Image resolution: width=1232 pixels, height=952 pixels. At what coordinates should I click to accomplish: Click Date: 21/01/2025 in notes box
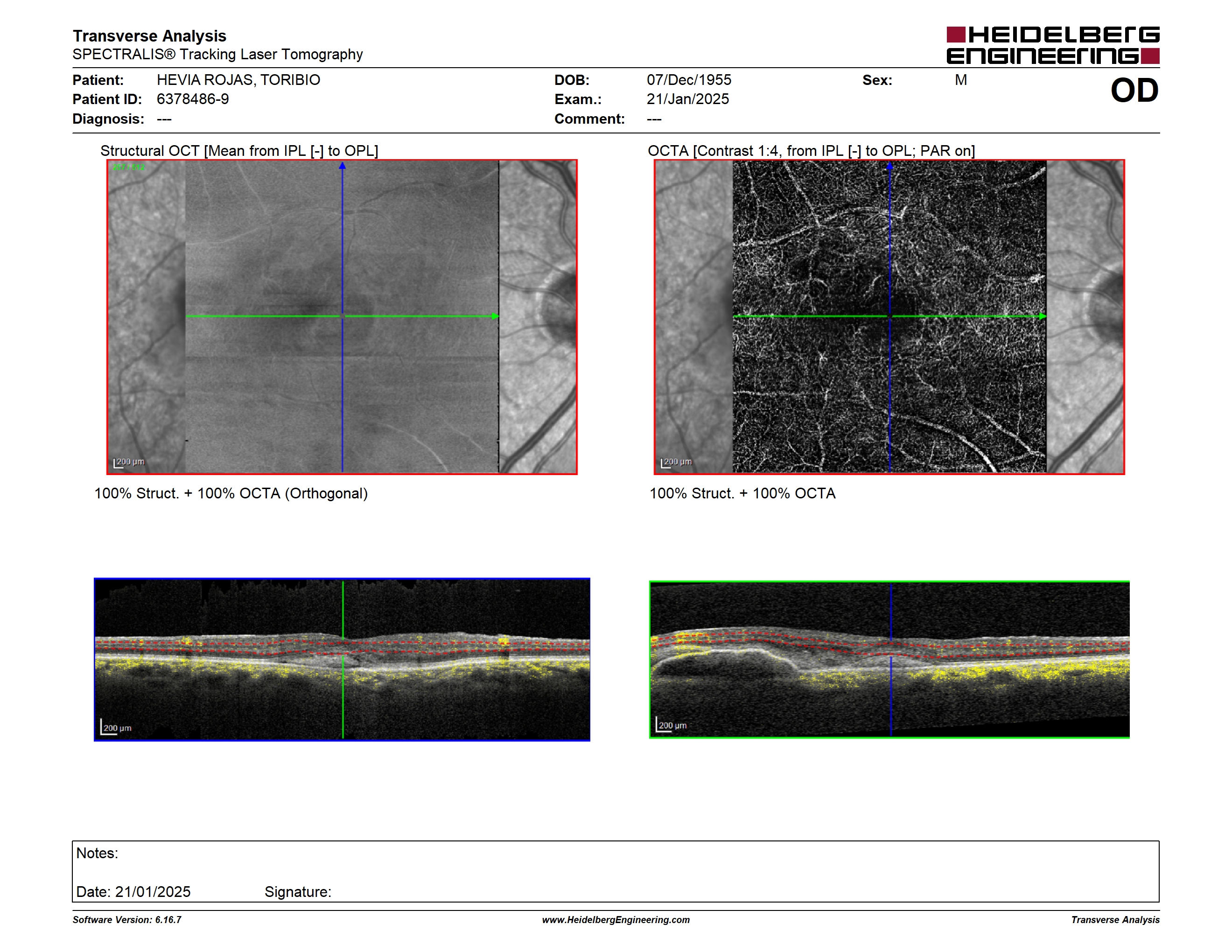click(x=133, y=892)
